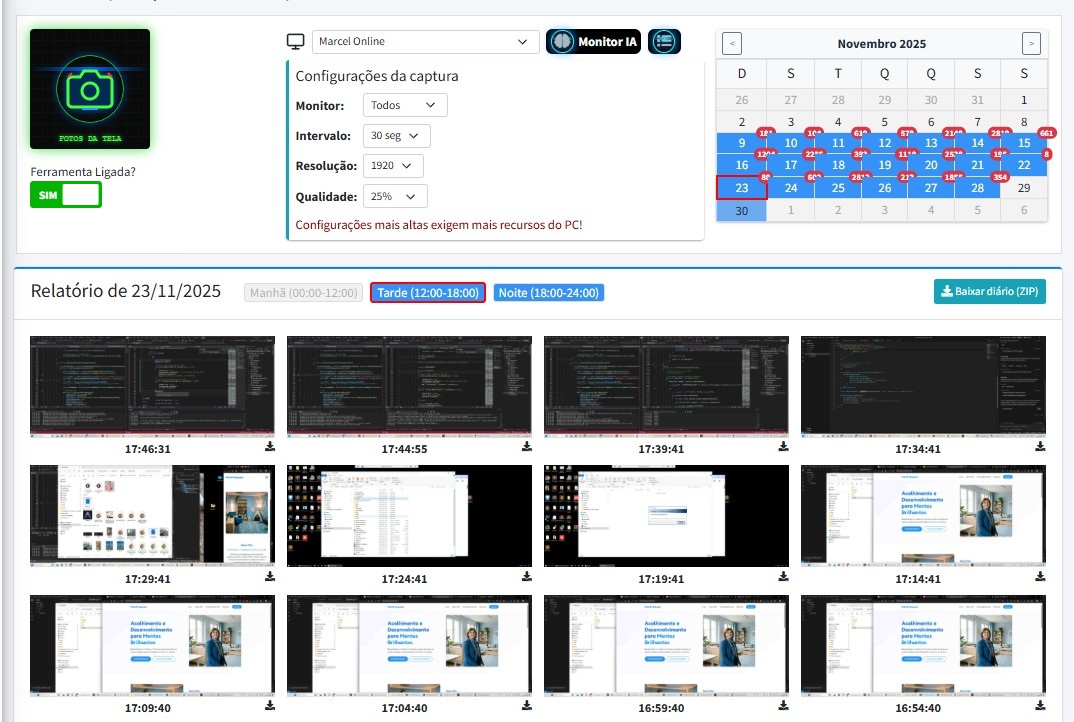Image resolution: width=1074 pixels, height=722 pixels.
Task: Download the 17:39:41 capture using its icon
Action: coord(782,447)
